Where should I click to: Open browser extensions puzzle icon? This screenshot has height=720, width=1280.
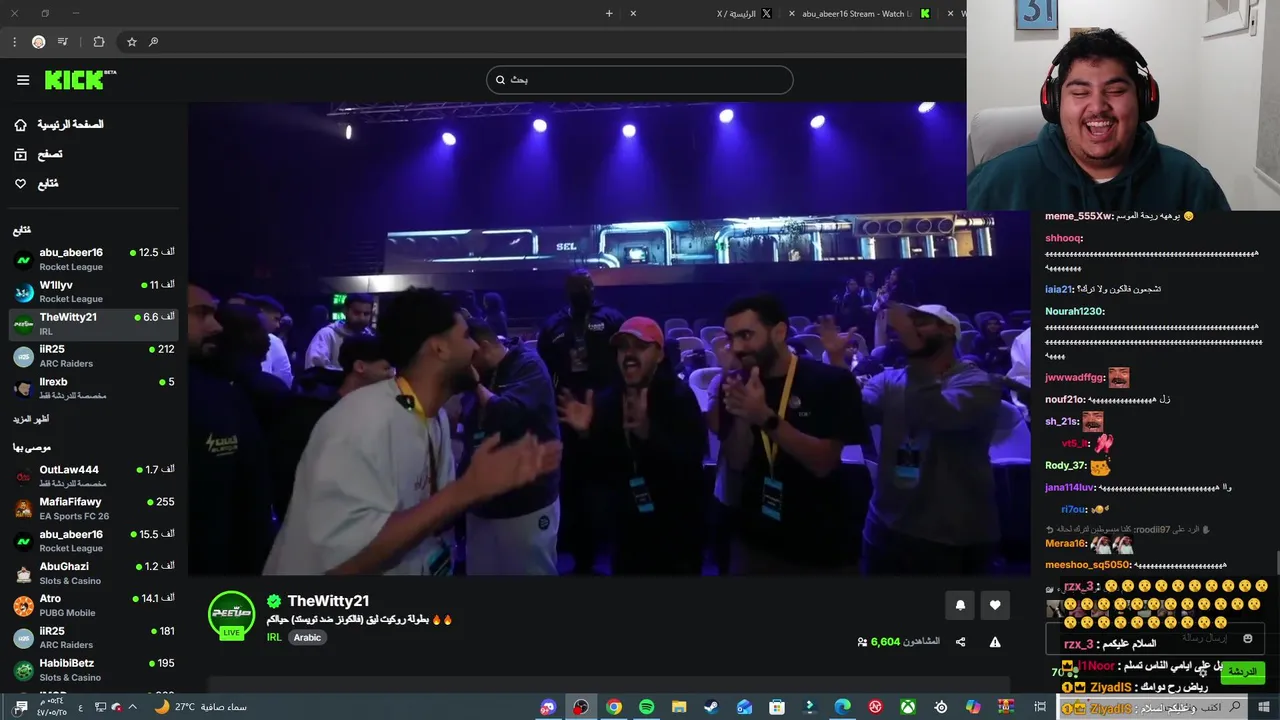click(98, 42)
